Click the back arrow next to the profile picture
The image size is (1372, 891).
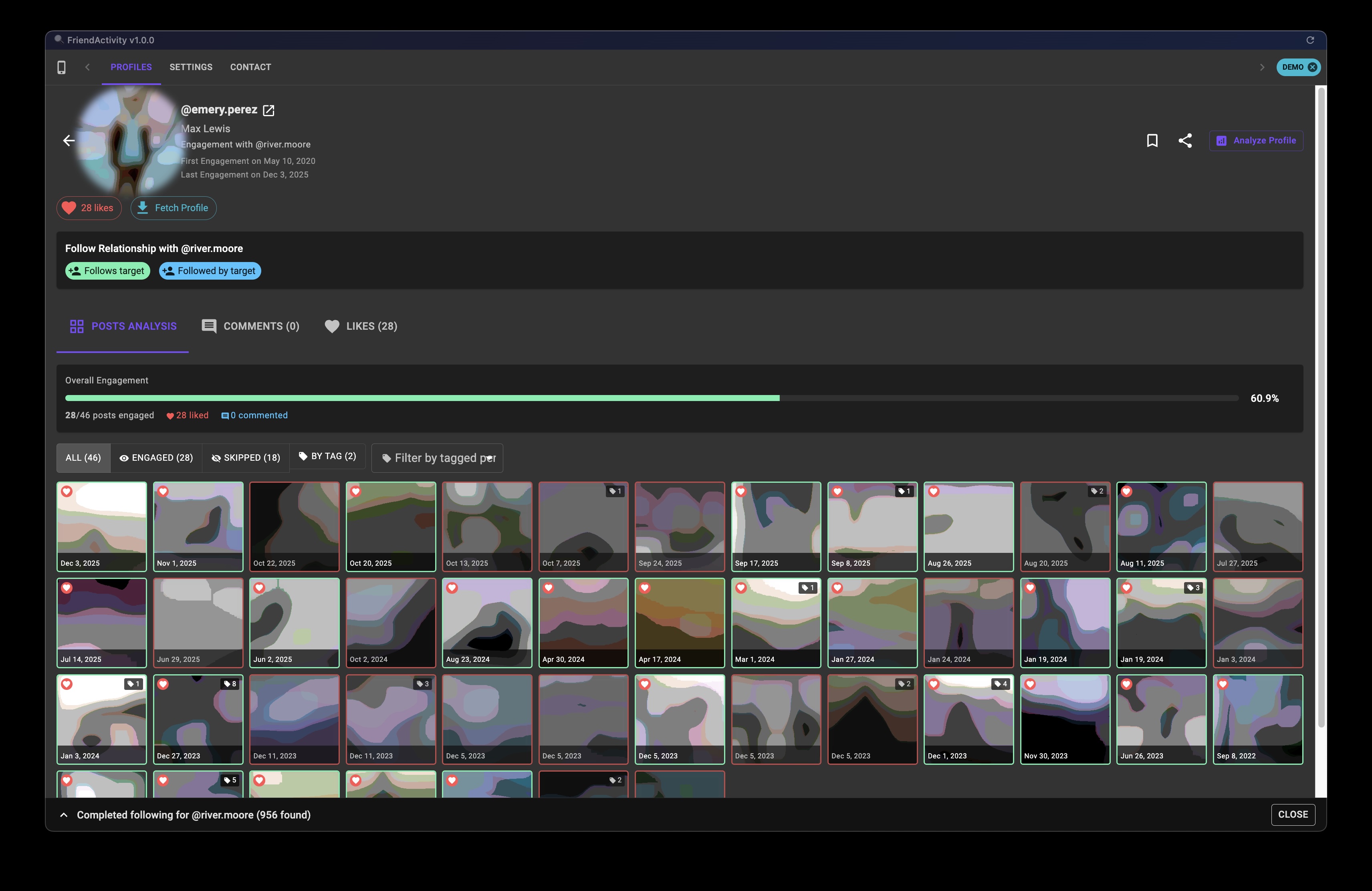pyautogui.click(x=69, y=141)
